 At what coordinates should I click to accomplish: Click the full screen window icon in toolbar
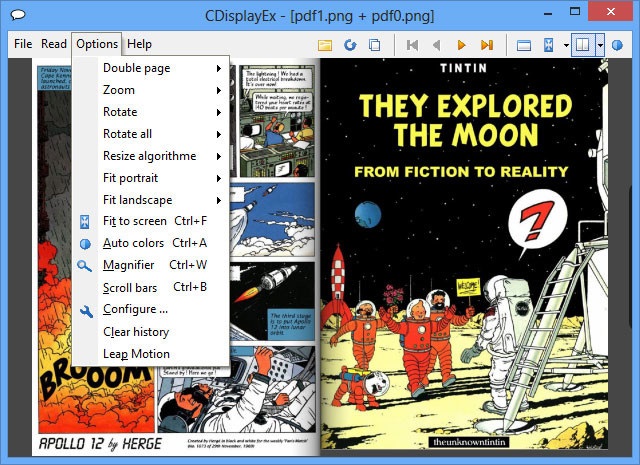click(x=524, y=45)
